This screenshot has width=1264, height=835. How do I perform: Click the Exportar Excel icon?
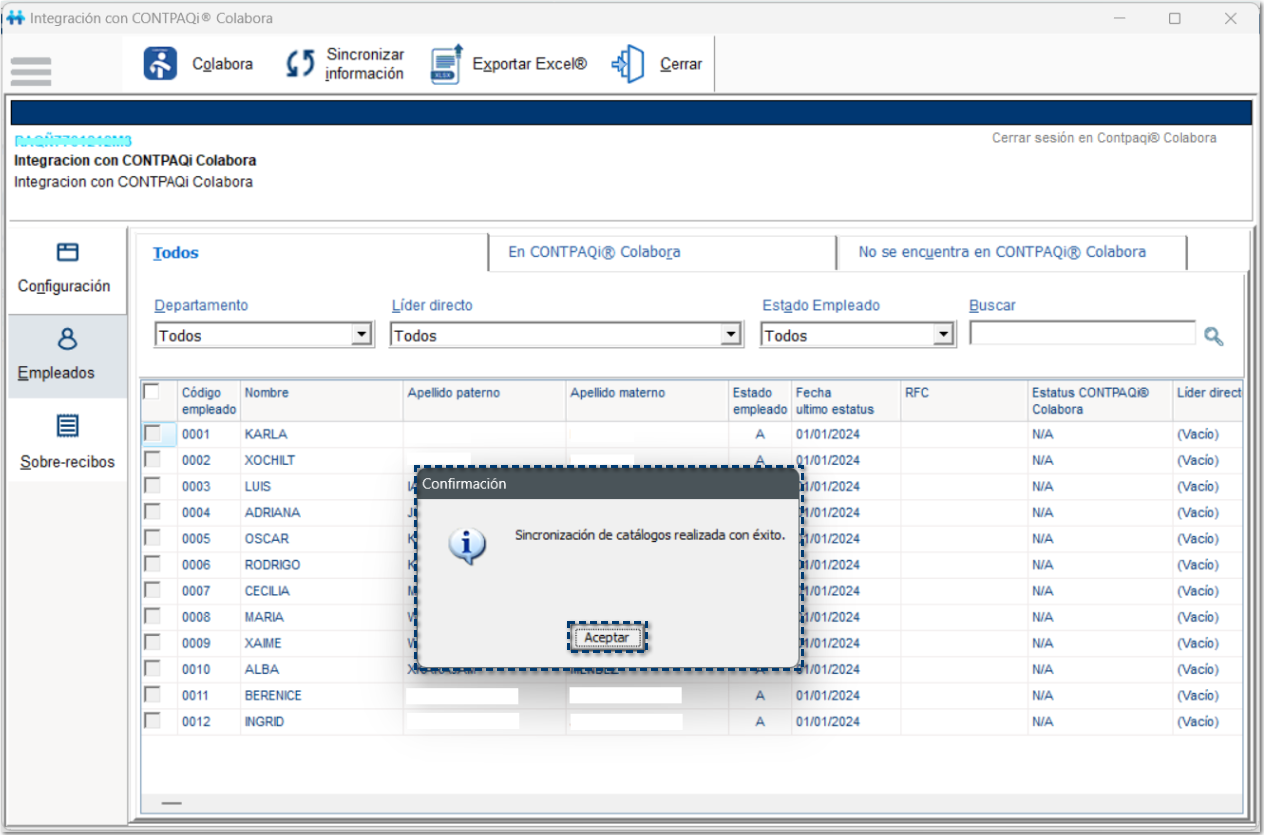[446, 64]
